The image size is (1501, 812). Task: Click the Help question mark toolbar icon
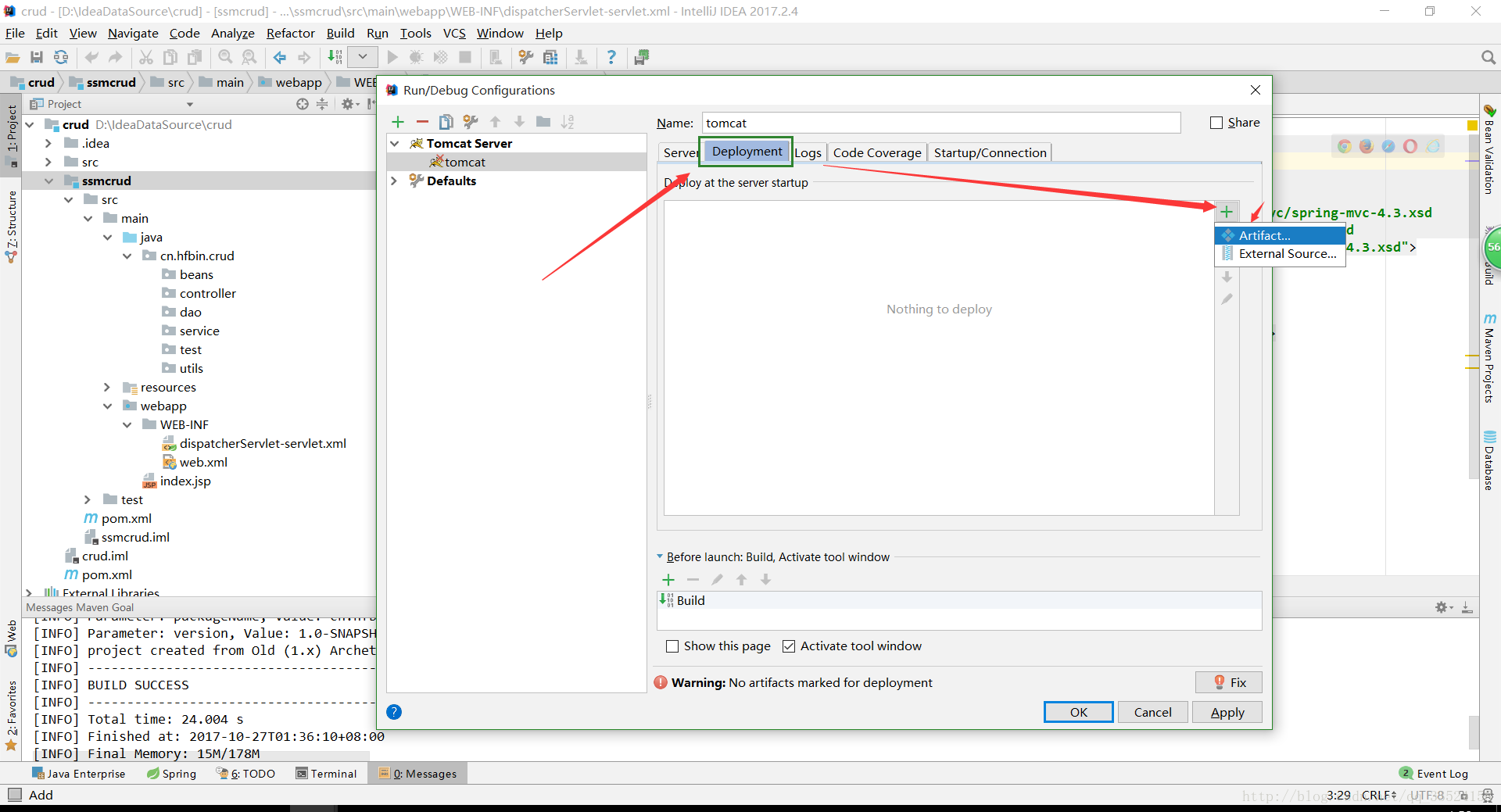click(x=611, y=57)
